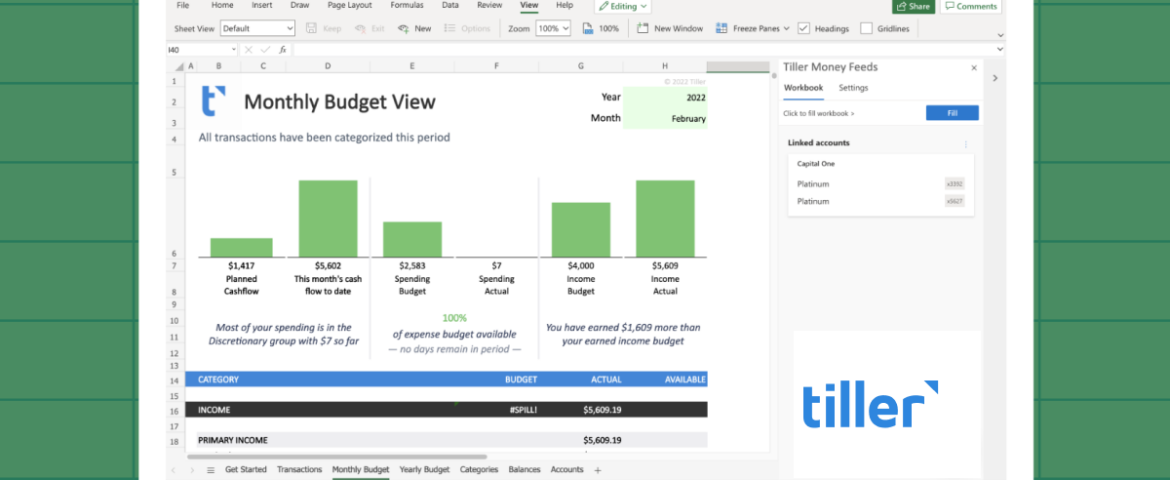Select the Workbook tab in Tiller pane
The height and width of the screenshot is (480, 1170).
click(x=803, y=88)
